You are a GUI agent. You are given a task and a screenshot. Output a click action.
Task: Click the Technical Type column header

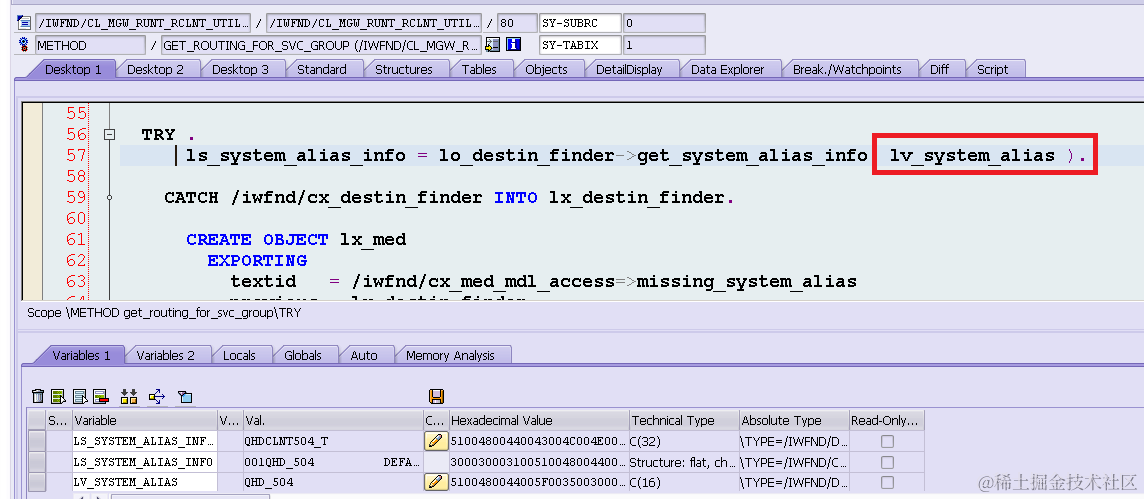[x=684, y=420]
